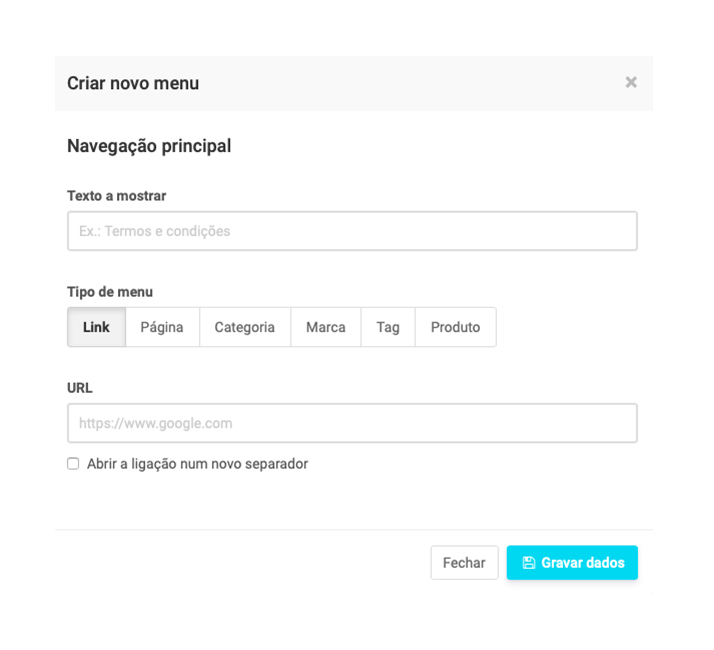Click into the URL input field
This screenshot has width=714, height=650.
click(x=352, y=423)
